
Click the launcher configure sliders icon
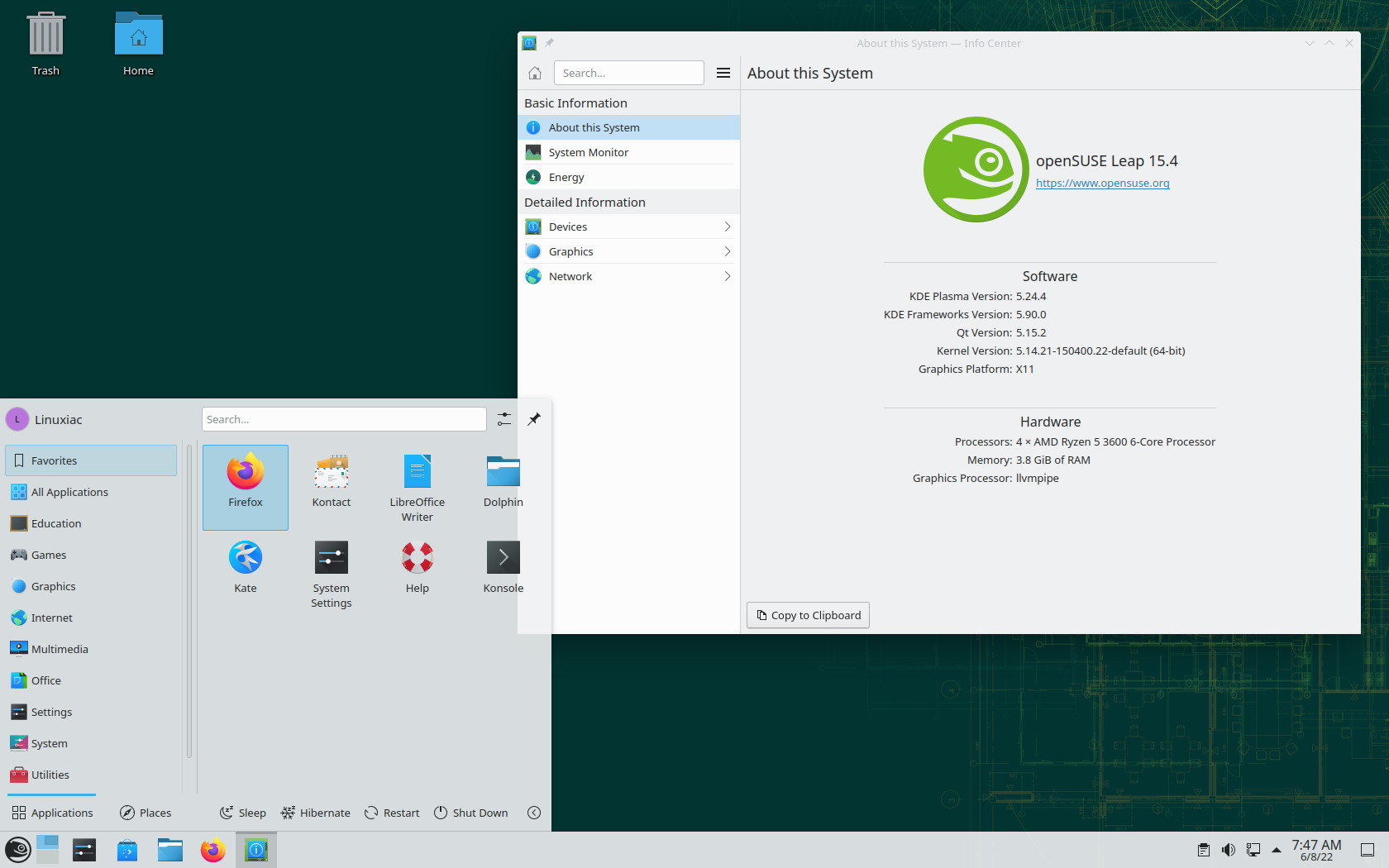[x=504, y=419]
